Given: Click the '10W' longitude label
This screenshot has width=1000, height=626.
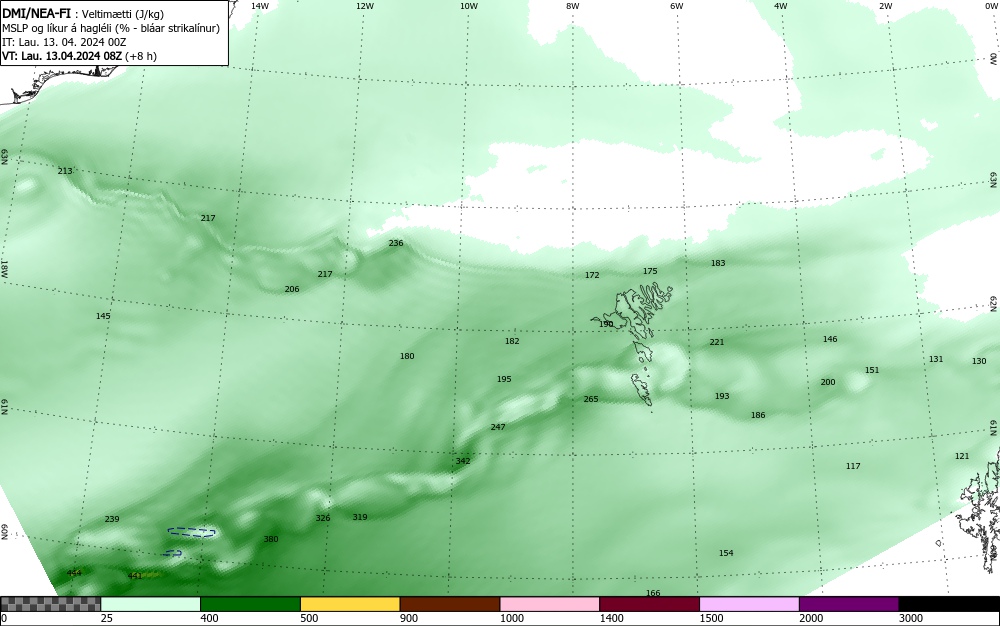Looking at the screenshot, I should point(469,6).
